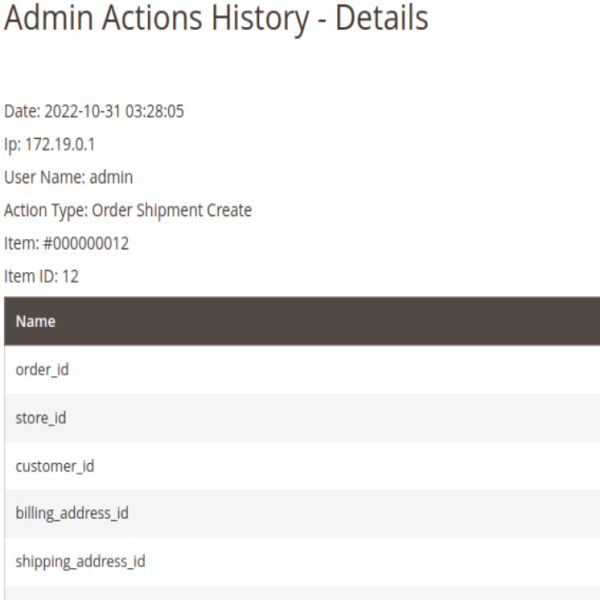600x600 pixels.
Task: Select the page title 'Admin Actions History - Details'
Action: click(216, 18)
